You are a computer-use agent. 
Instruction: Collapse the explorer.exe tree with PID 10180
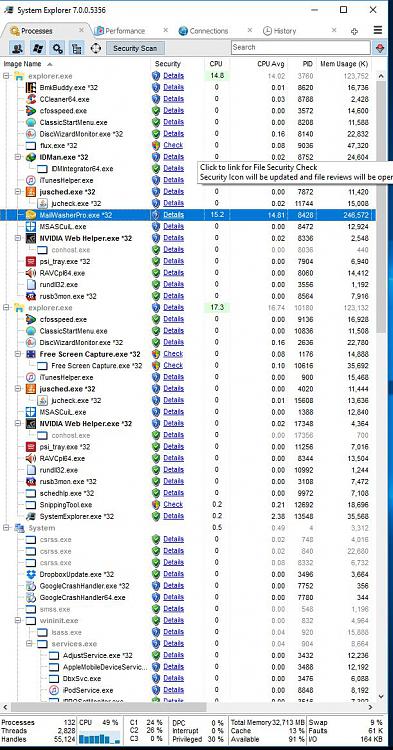point(7,307)
